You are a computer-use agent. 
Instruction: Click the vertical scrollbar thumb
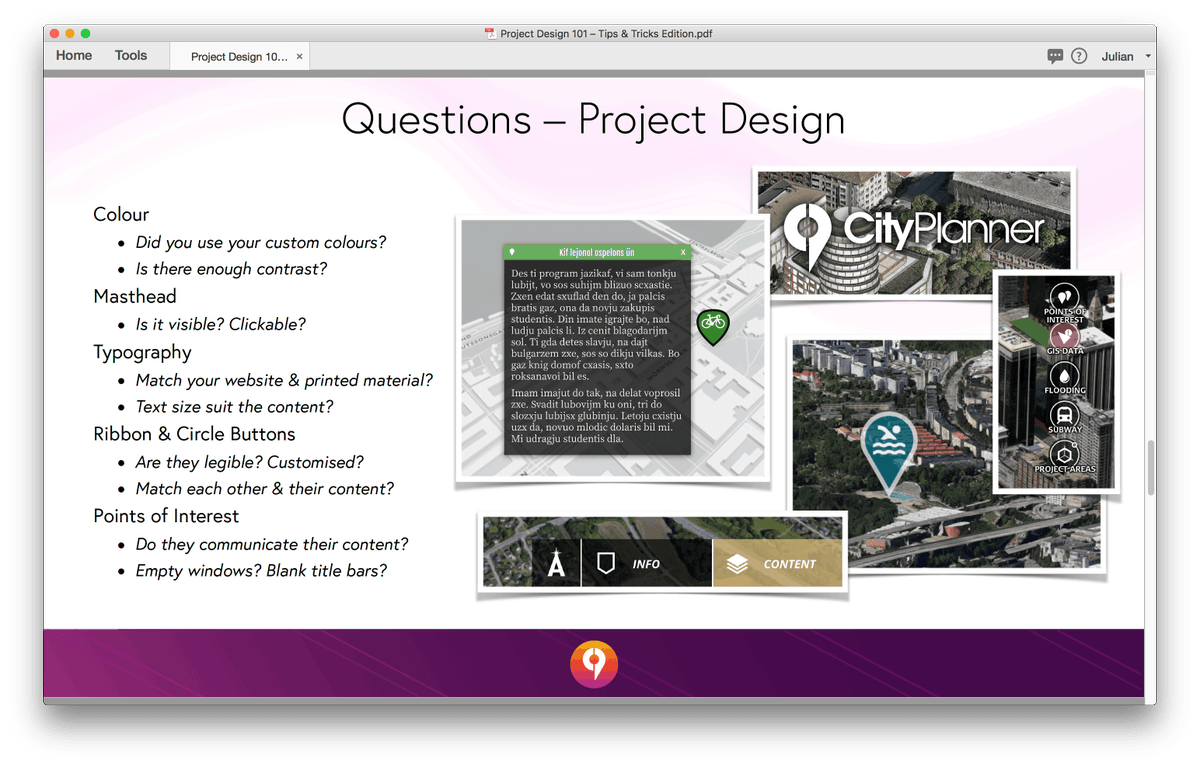pyautogui.click(x=1150, y=467)
